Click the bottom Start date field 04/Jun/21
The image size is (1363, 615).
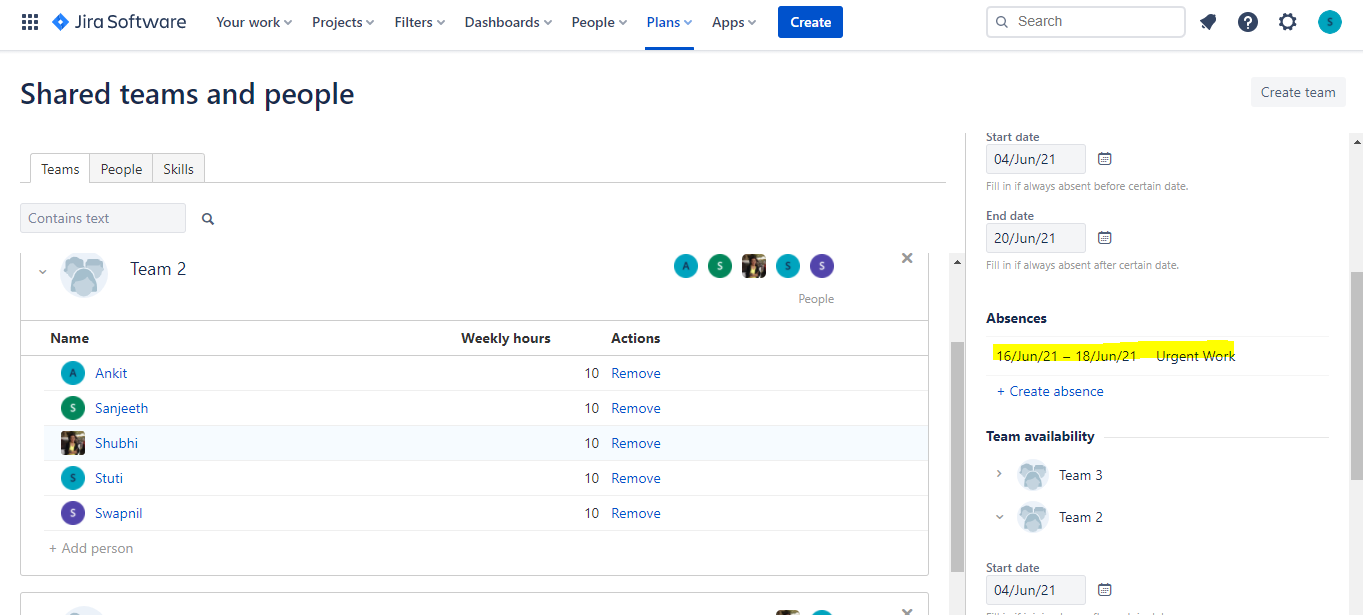1035,590
